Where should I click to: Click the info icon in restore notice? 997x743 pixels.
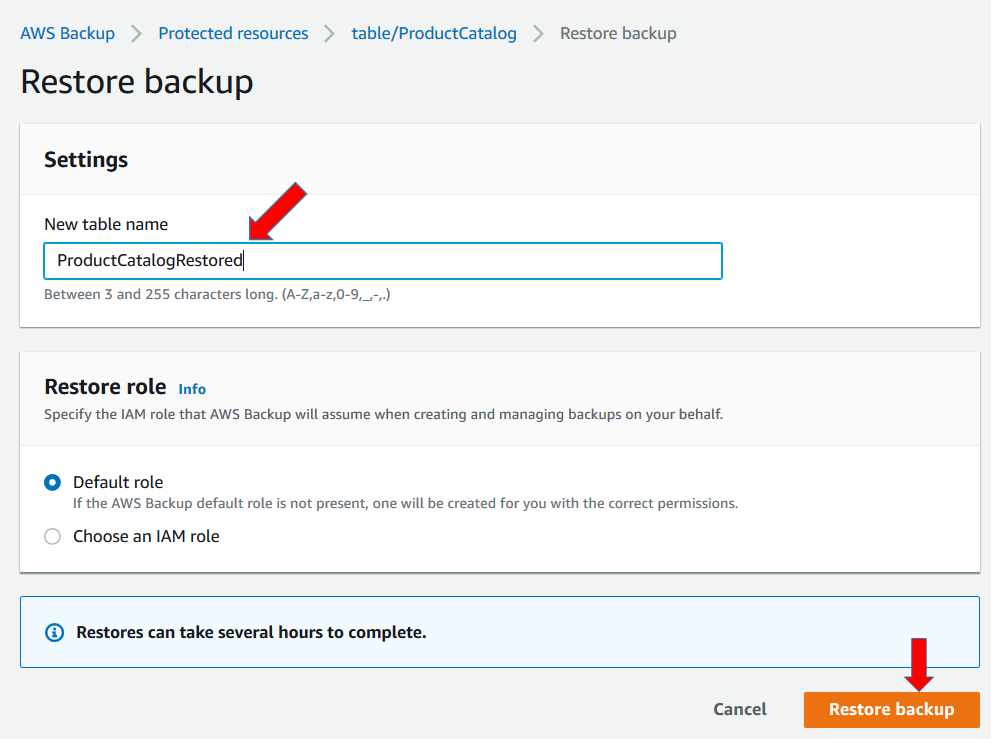[x=55, y=632]
